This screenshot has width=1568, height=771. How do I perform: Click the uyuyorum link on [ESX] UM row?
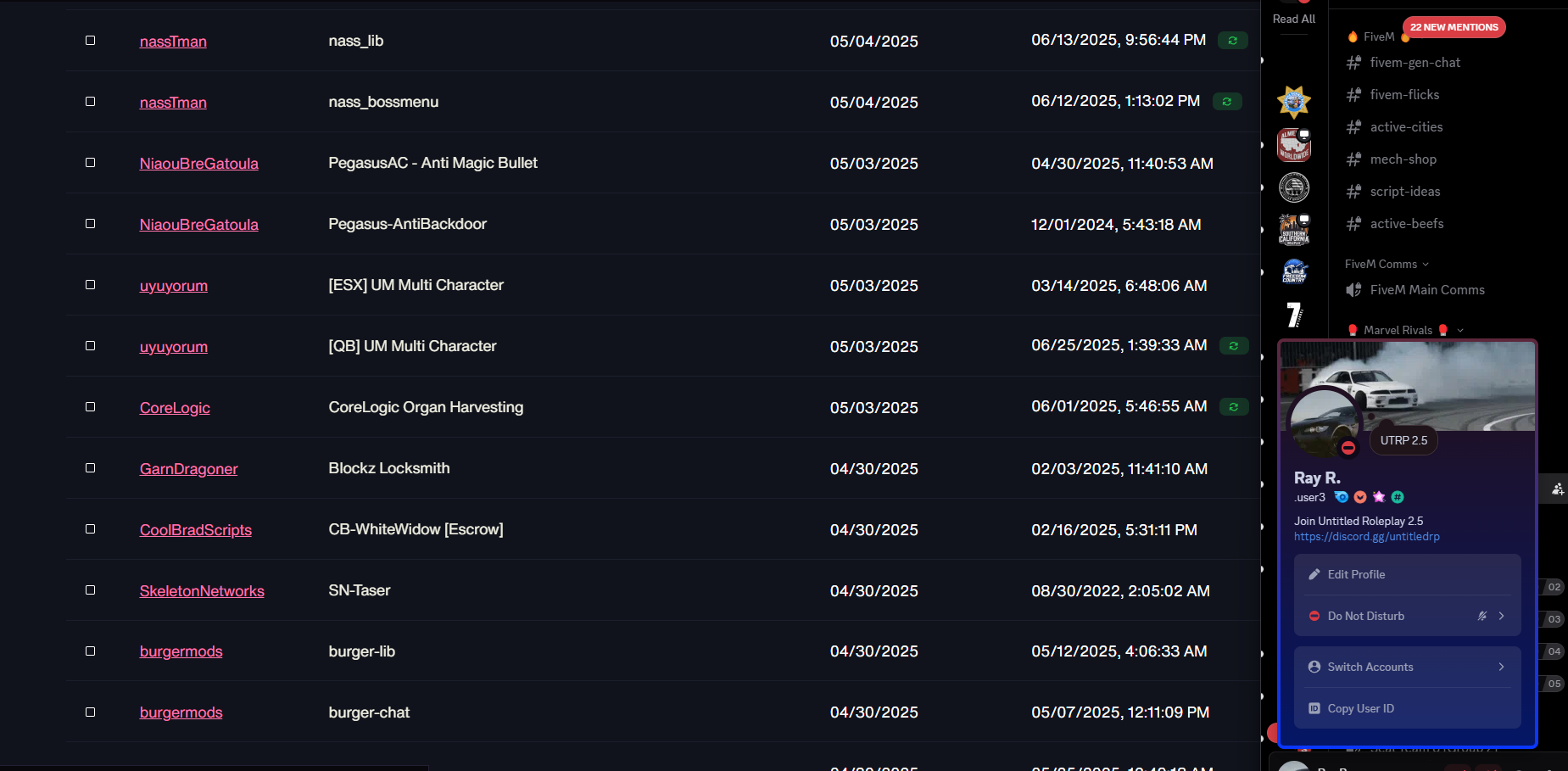174,286
